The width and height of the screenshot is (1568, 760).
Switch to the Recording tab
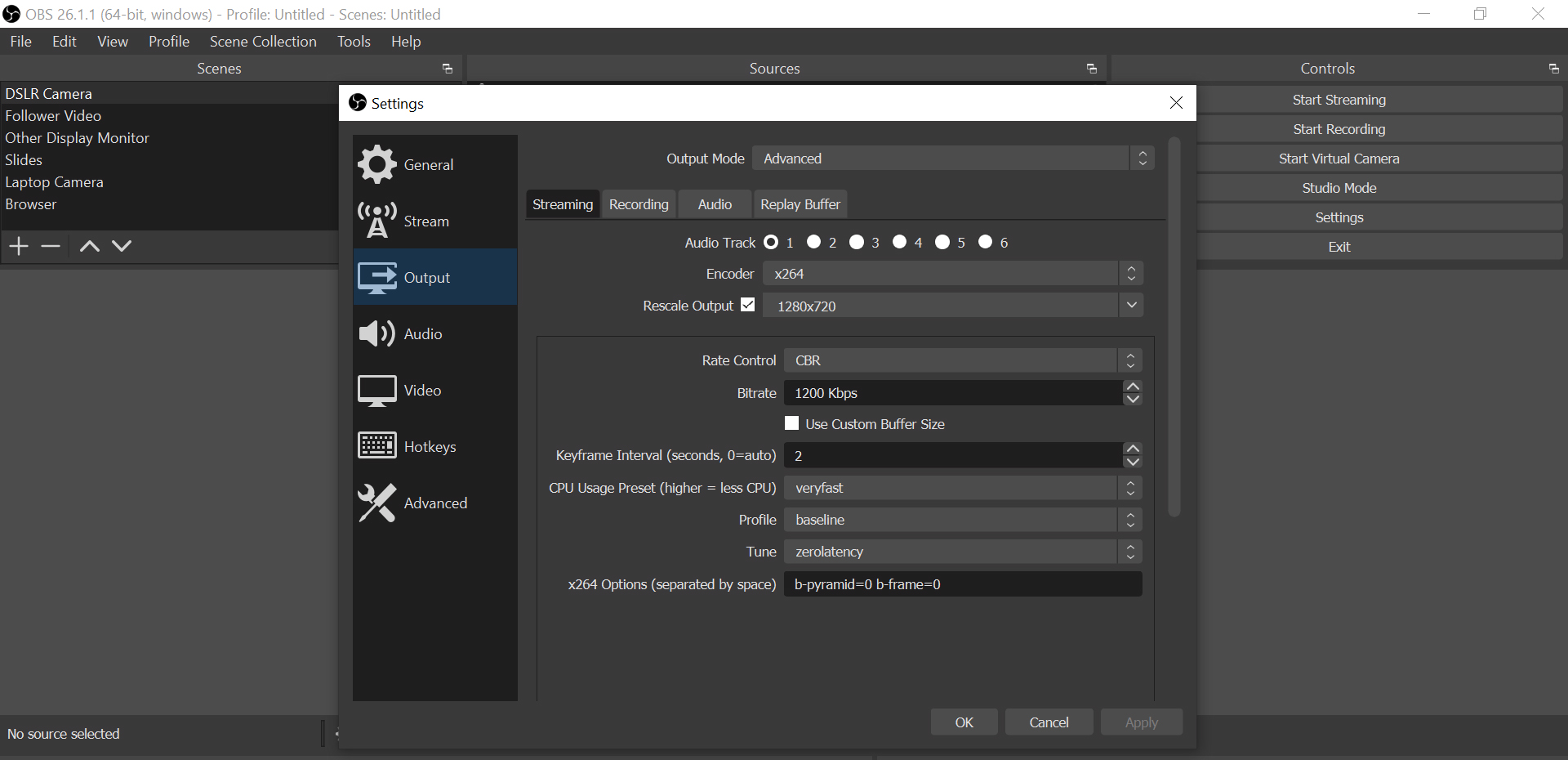639,204
